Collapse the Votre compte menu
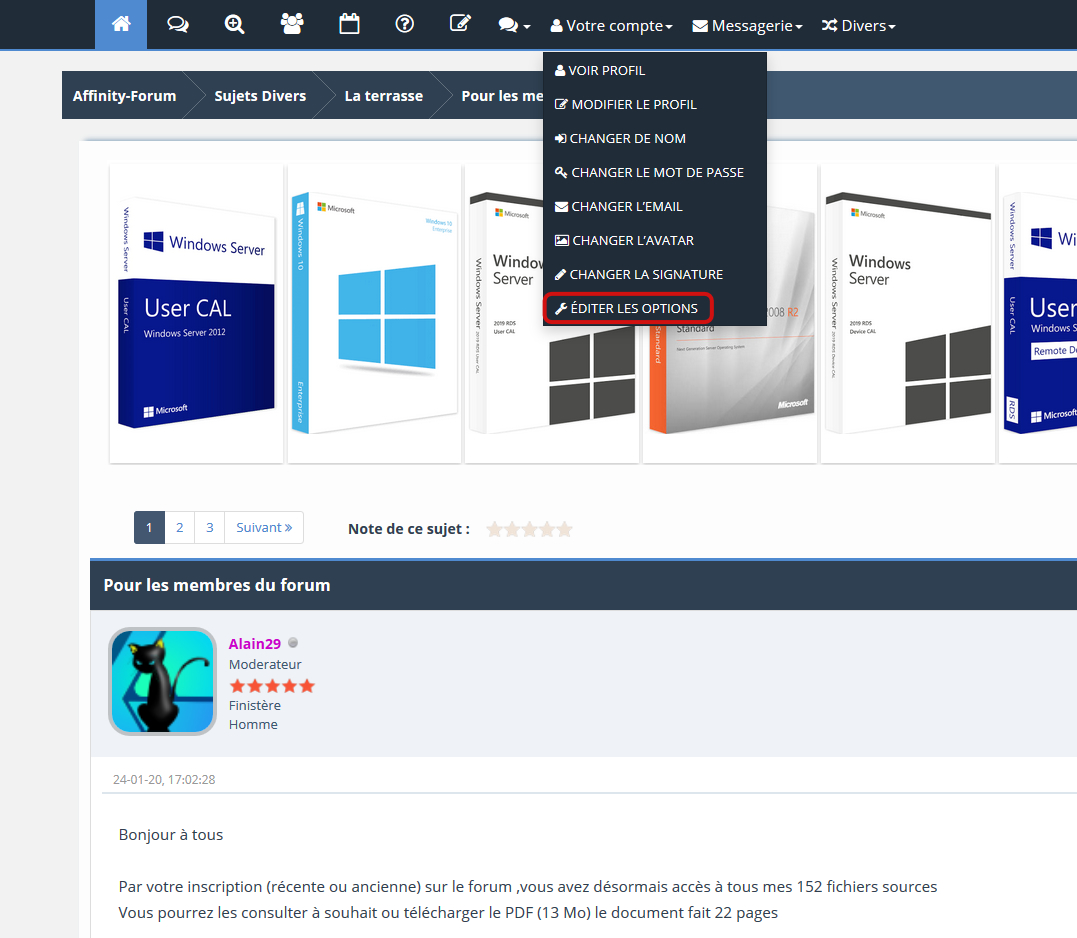 point(611,26)
